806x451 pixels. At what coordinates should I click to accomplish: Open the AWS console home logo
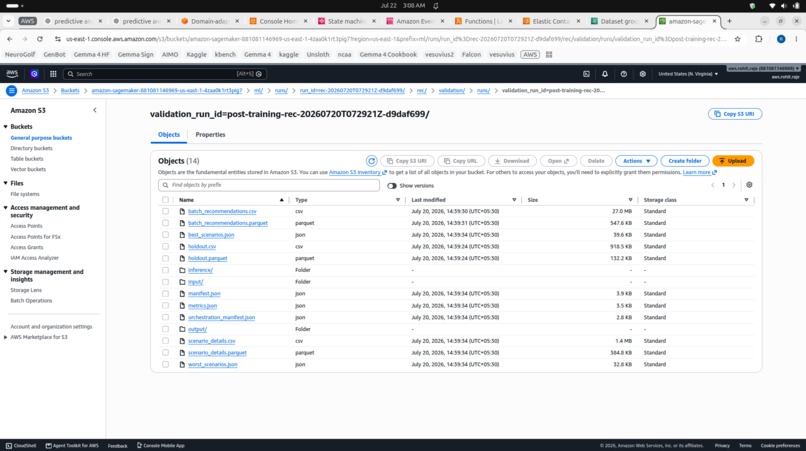click(12, 74)
